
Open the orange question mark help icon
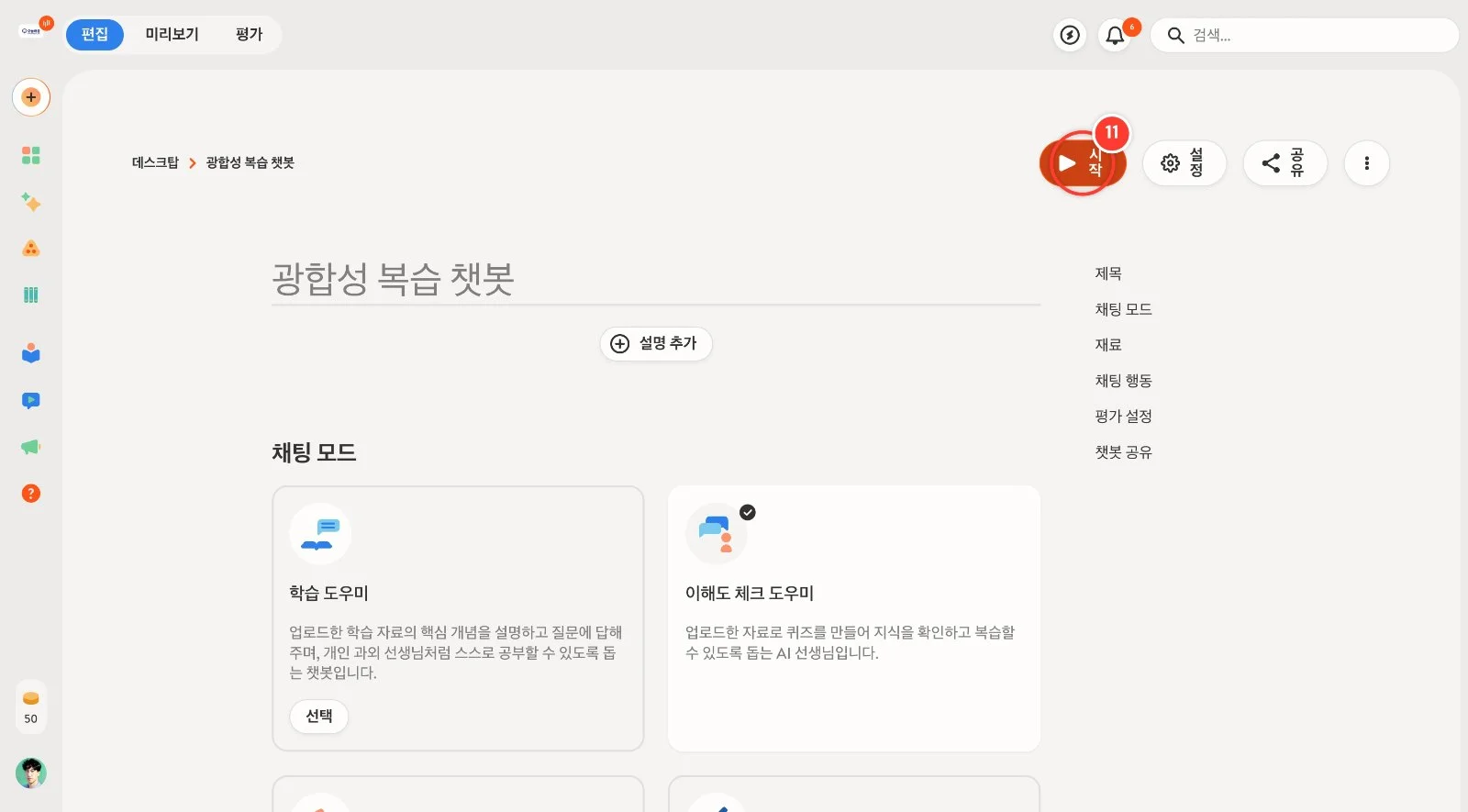point(31,494)
